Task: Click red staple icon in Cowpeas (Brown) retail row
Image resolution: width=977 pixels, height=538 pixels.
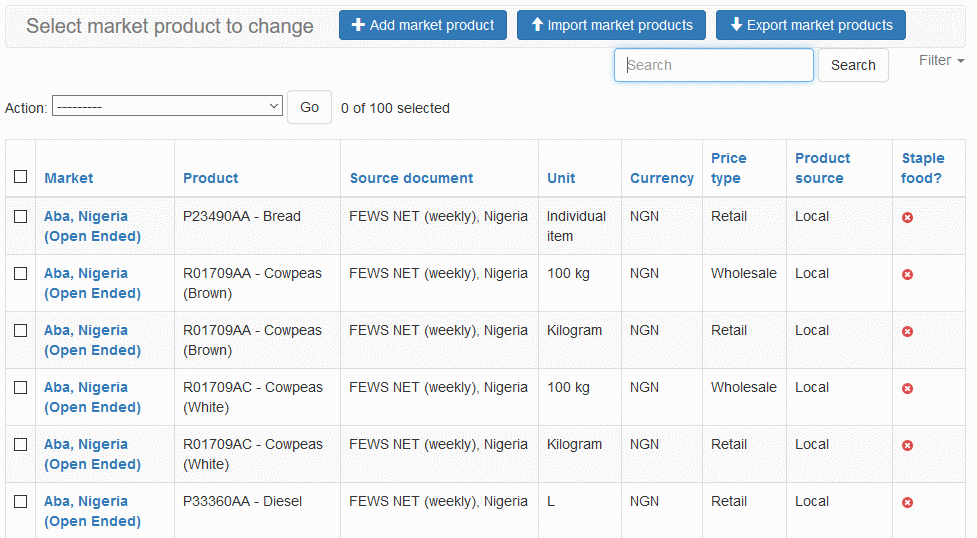Action: [x=907, y=331]
